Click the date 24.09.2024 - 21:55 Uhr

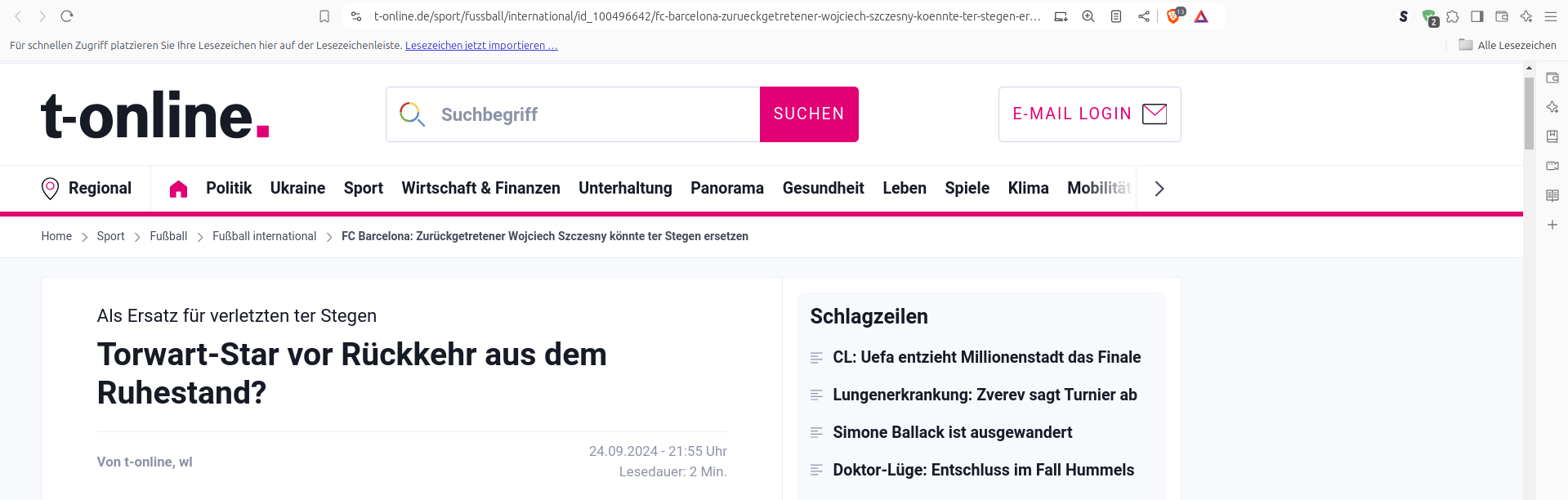pos(658,451)
